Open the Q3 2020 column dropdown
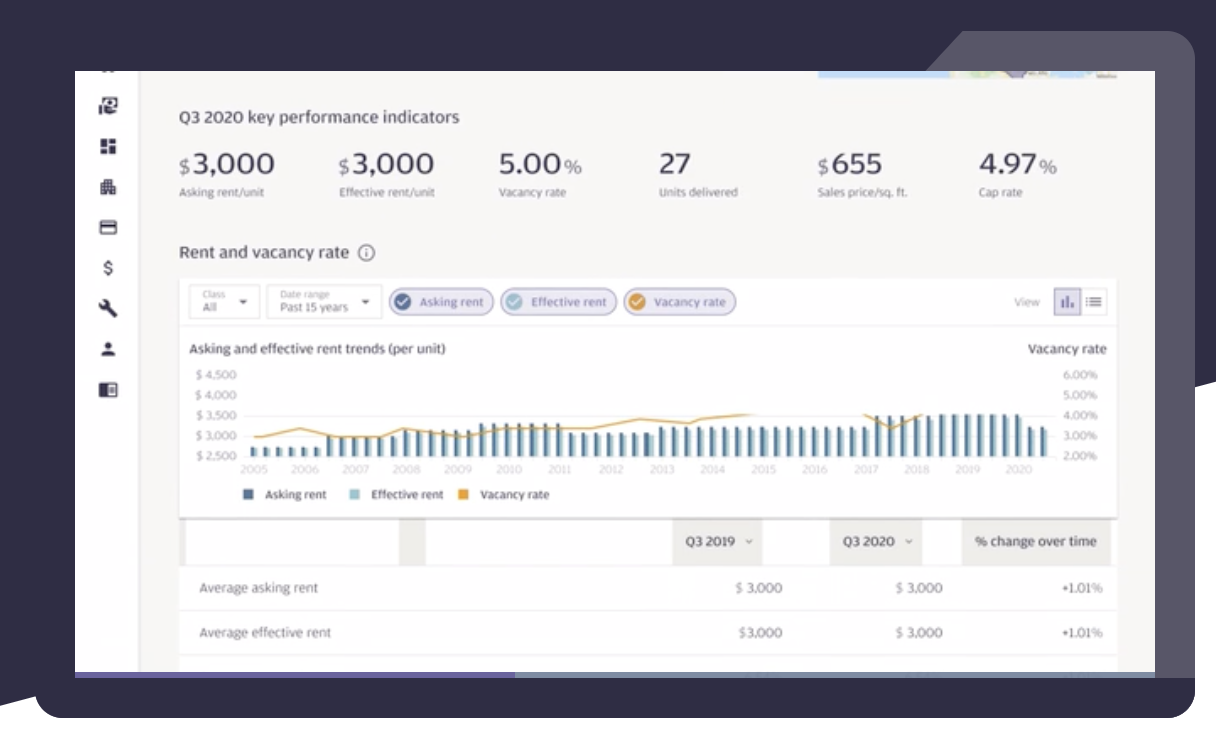1216x738 pixels. click(x=876, y=542)
